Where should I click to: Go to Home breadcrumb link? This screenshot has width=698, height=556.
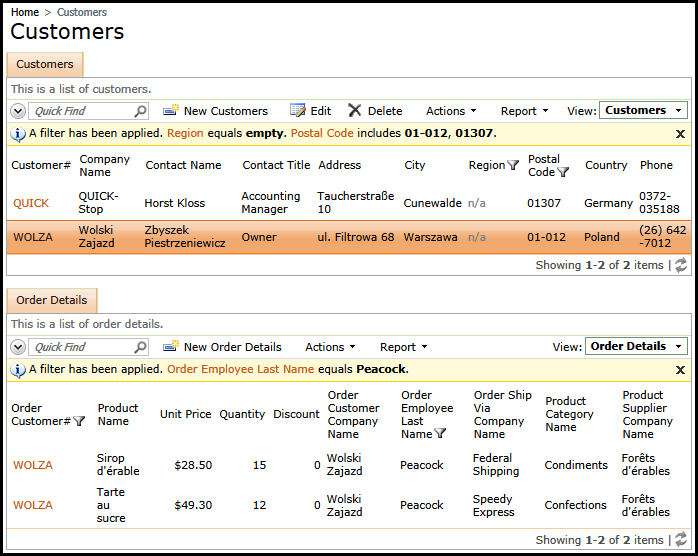click(x=25, y=12)
